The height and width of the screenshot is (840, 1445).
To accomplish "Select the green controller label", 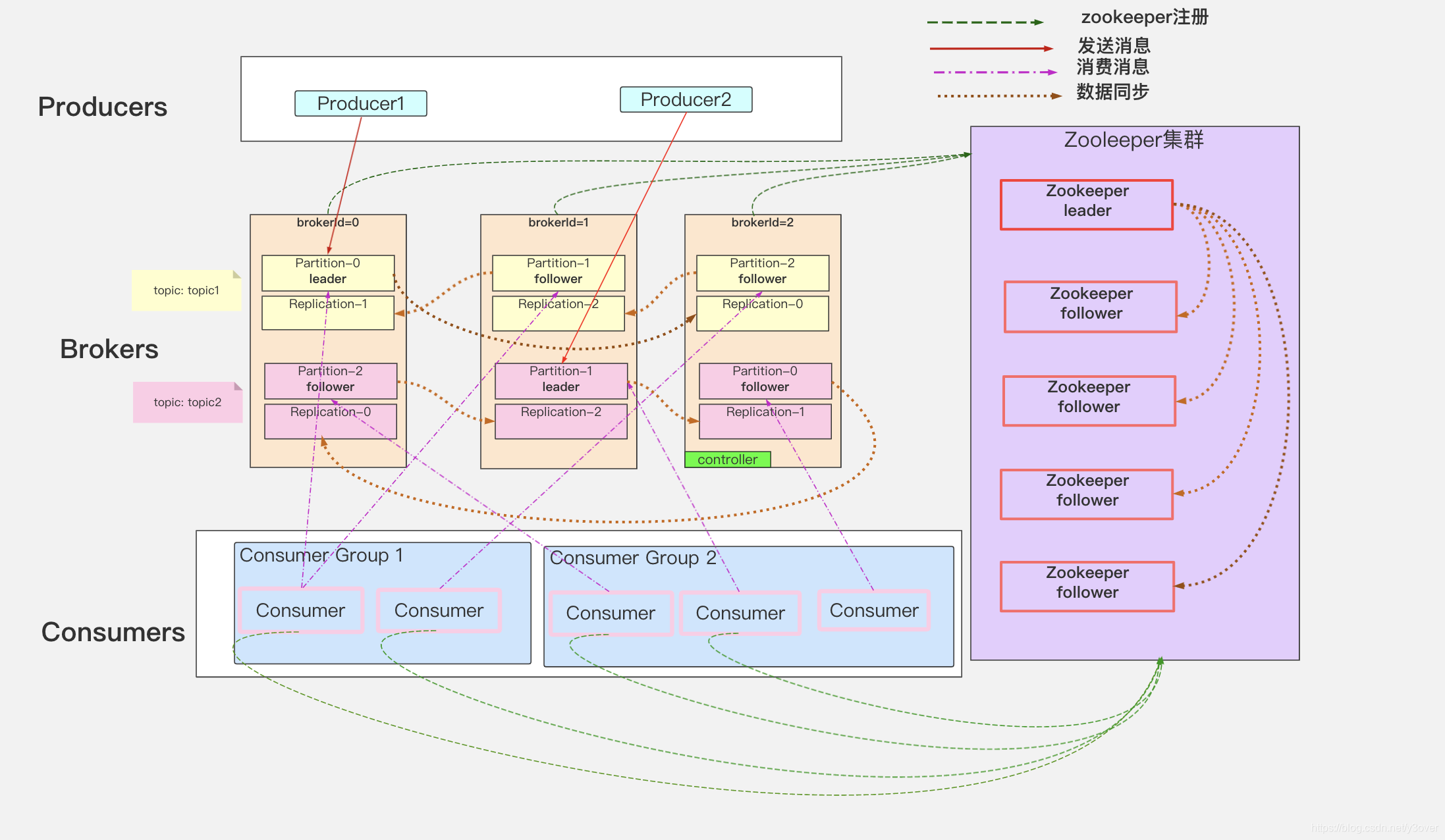I will point(727,459).
